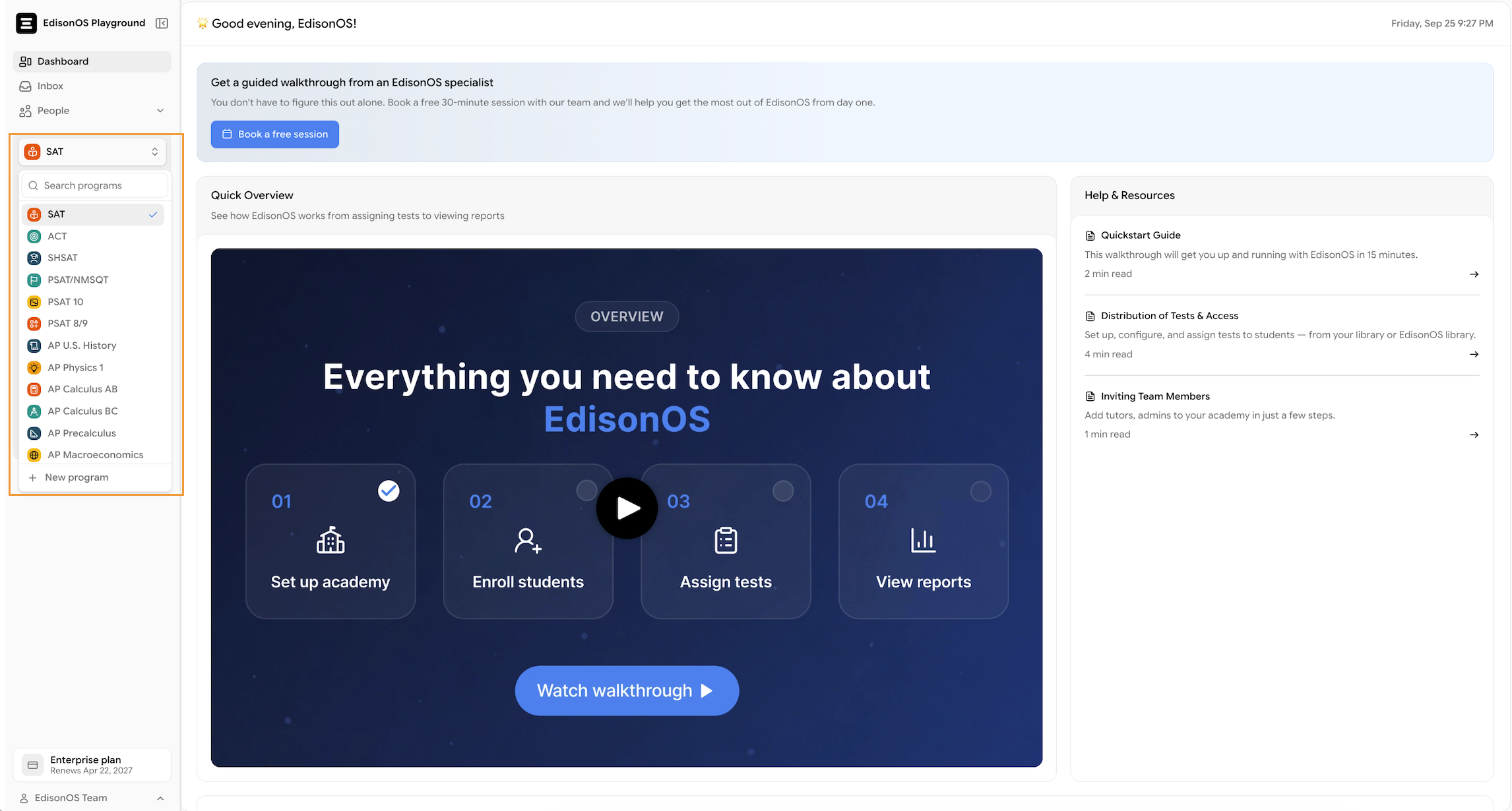Click the ACT program icon
Screen dimensions: 1512x811
coord(34,236)
